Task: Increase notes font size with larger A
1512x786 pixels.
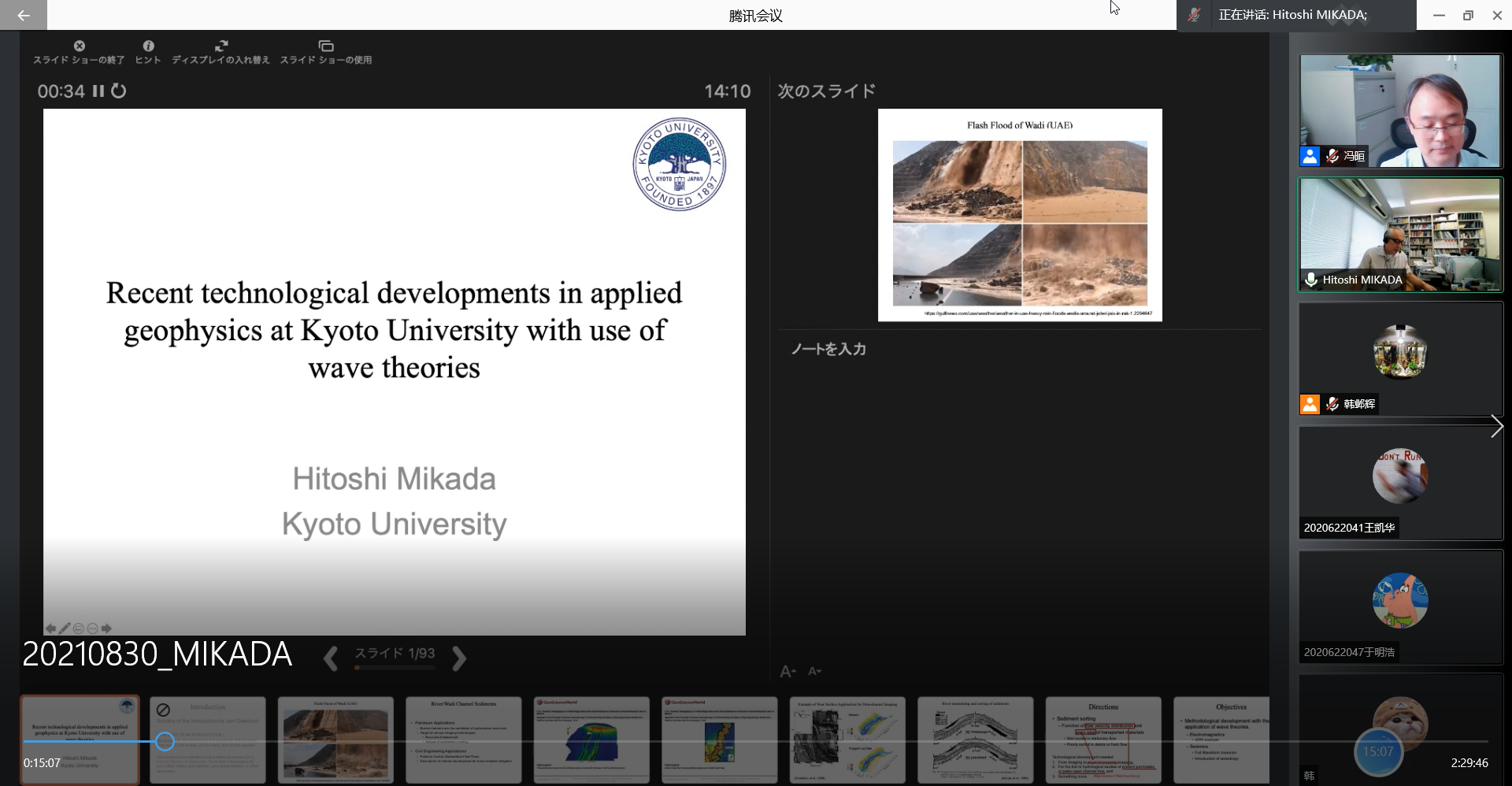Action: 787,671
